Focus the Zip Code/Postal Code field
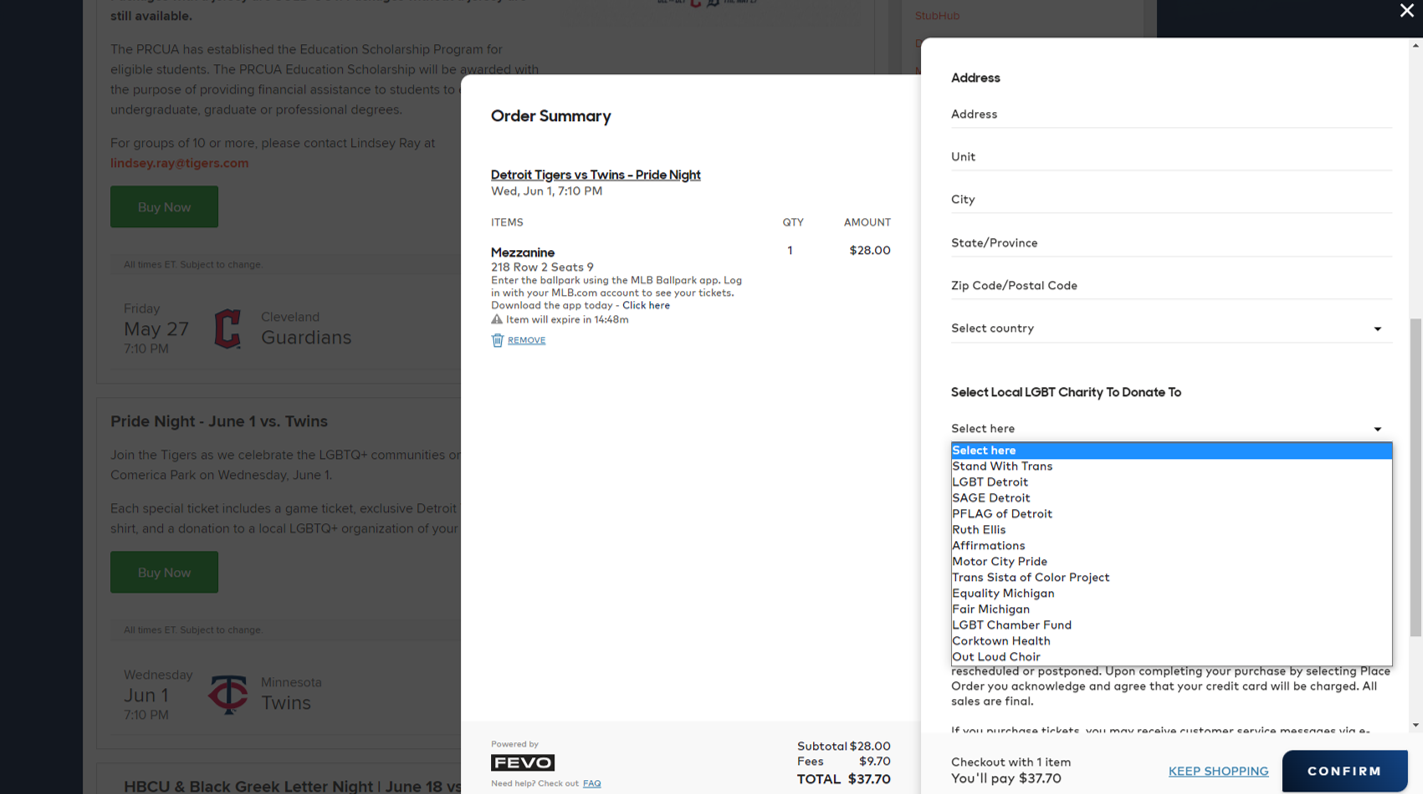 pyautogui.click(x=1170, y=285)
